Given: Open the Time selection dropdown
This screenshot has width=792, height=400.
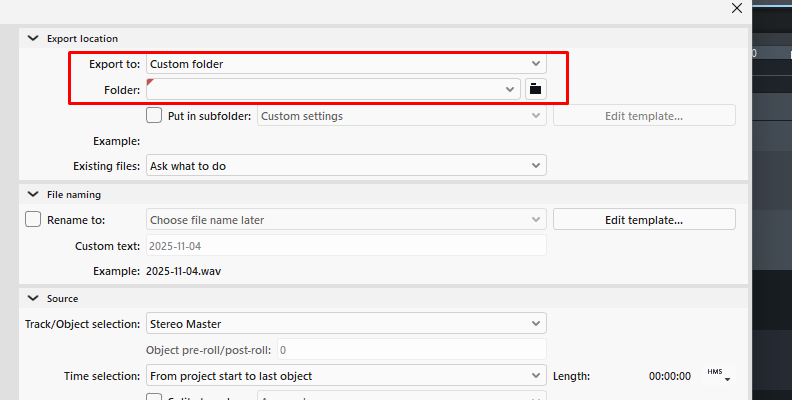Looking at the screenshot, I should click(345, 376).
